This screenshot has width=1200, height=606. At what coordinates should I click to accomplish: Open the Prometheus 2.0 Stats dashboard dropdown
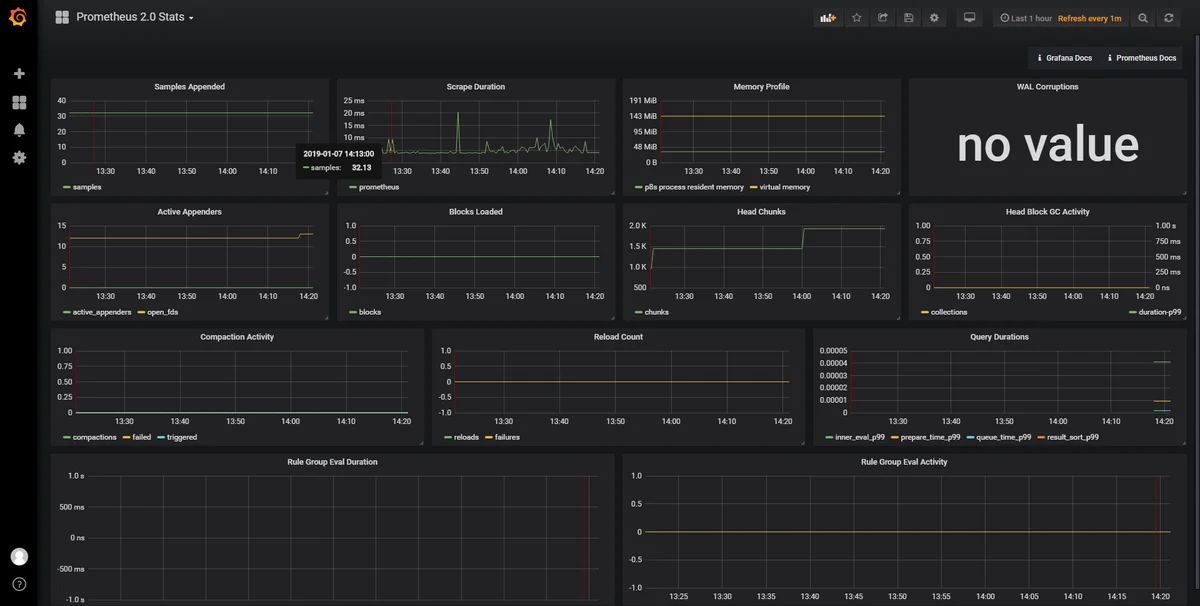125,17
